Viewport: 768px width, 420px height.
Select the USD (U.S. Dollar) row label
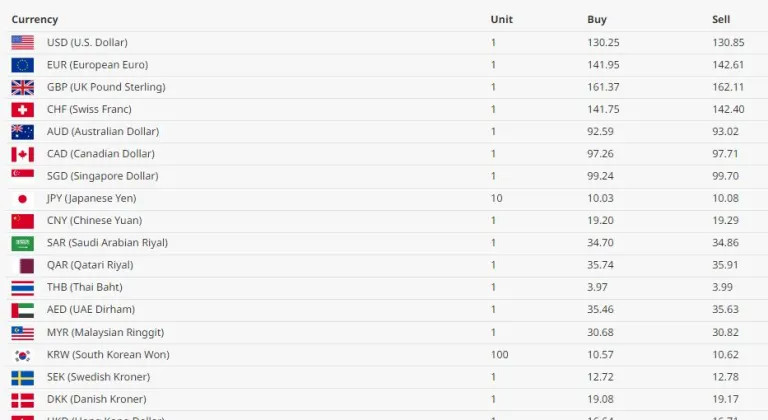(x=87, y=43)
